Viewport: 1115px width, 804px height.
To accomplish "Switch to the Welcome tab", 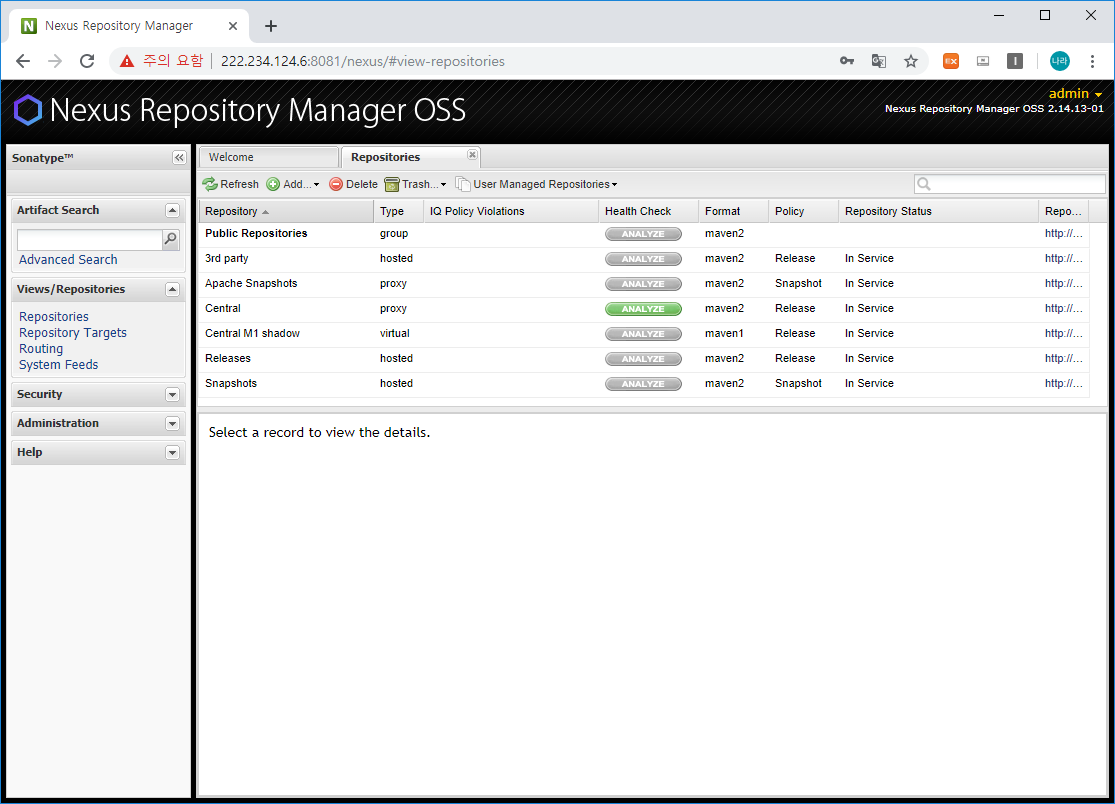I will pyautogui.click(x=268, y=157).
